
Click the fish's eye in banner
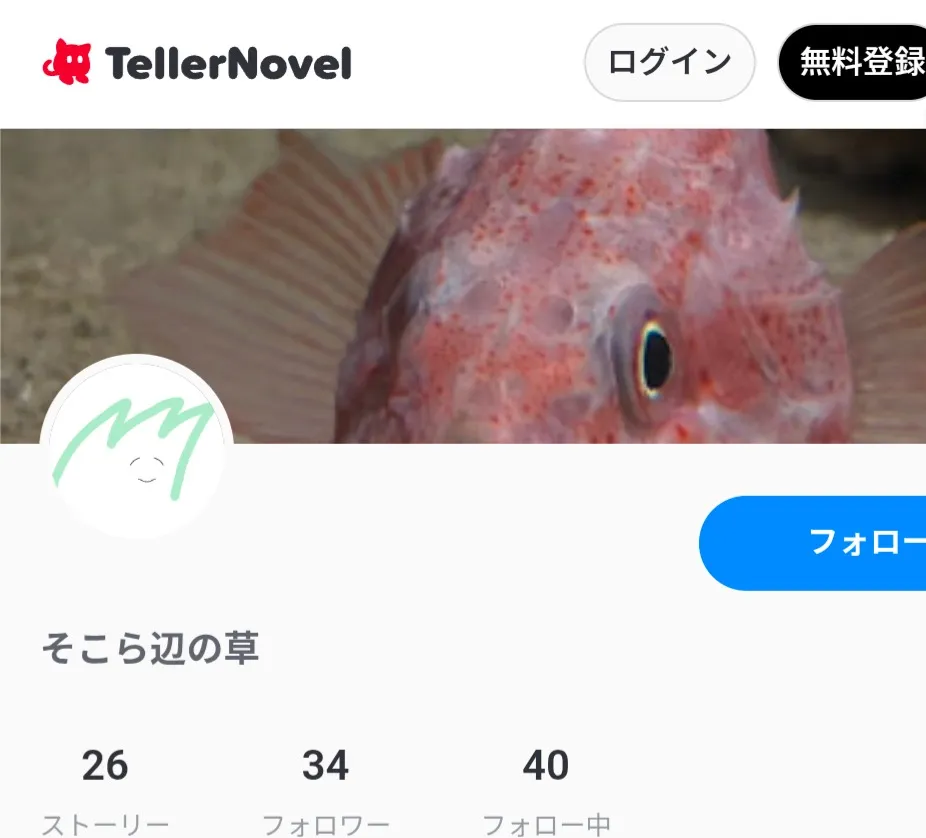coord(654,359)
